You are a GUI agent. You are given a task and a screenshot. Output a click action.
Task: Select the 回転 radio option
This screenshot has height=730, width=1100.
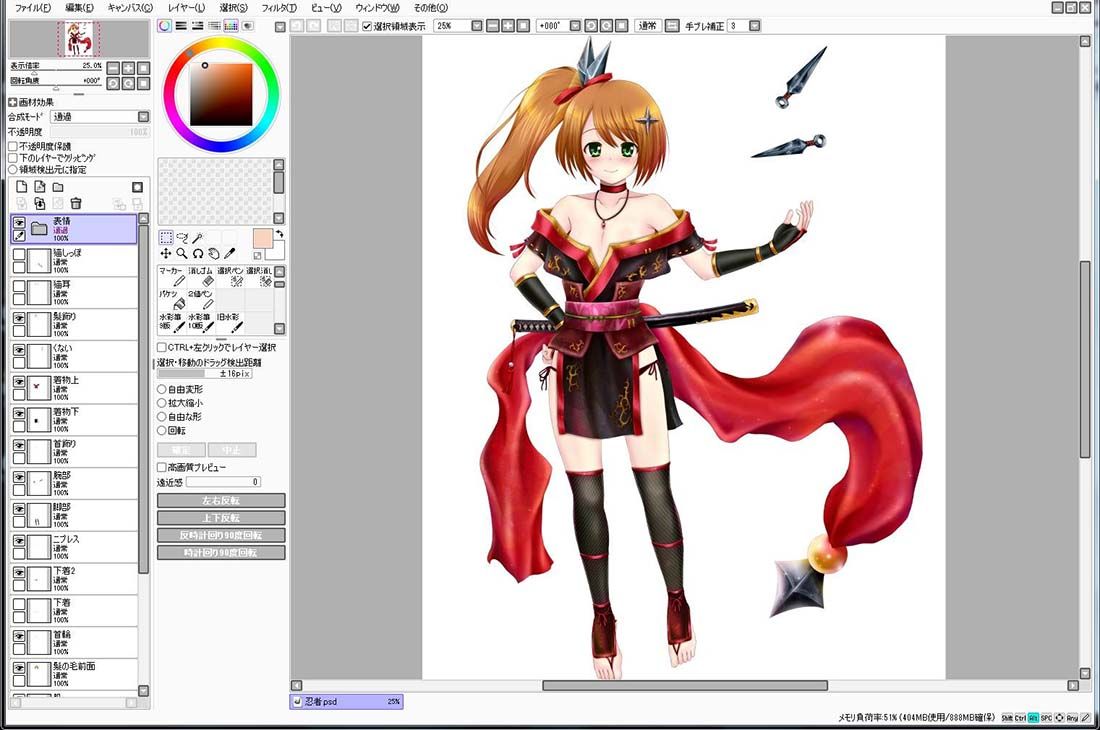162,431
